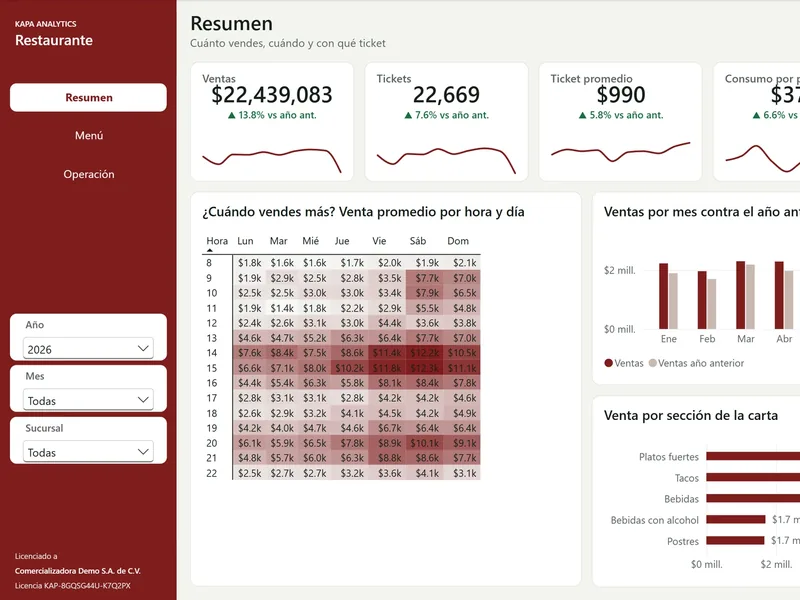Click the Mié column header
800x600 pixels.
(310, 241)
